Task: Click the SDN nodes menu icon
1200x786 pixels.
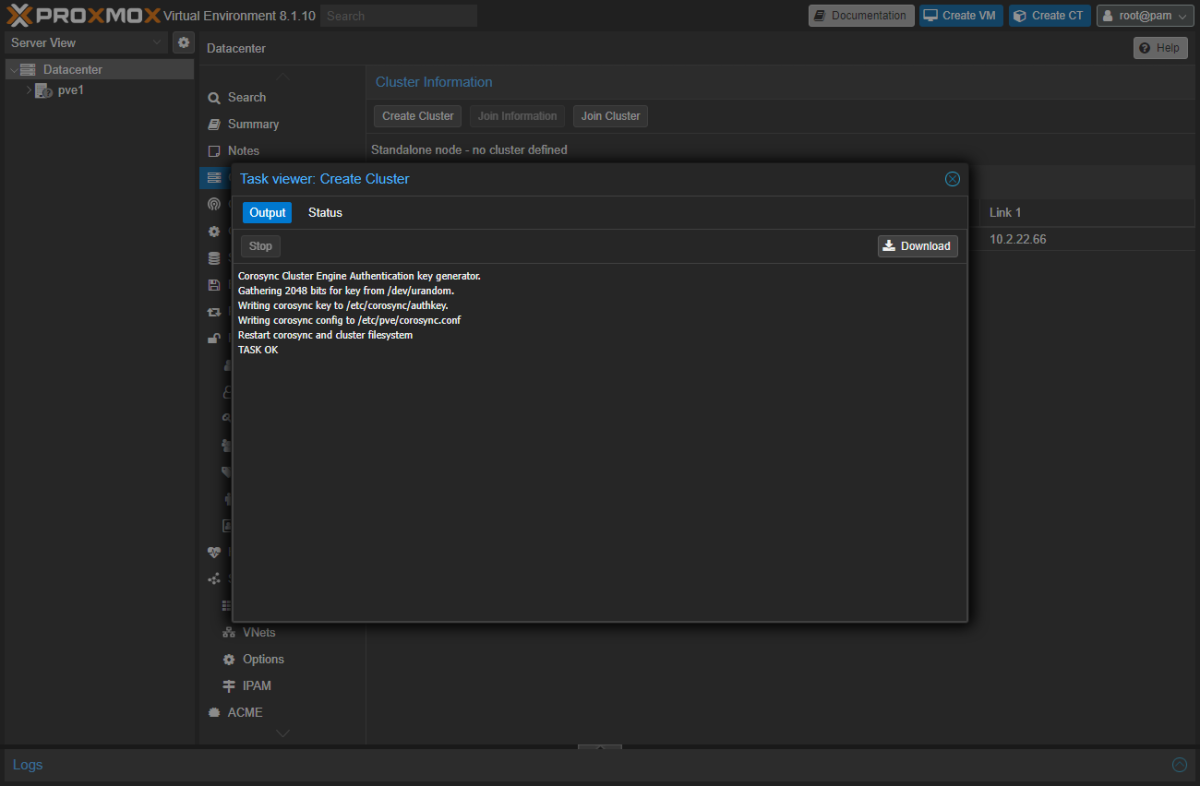Action: pos(214,579)
